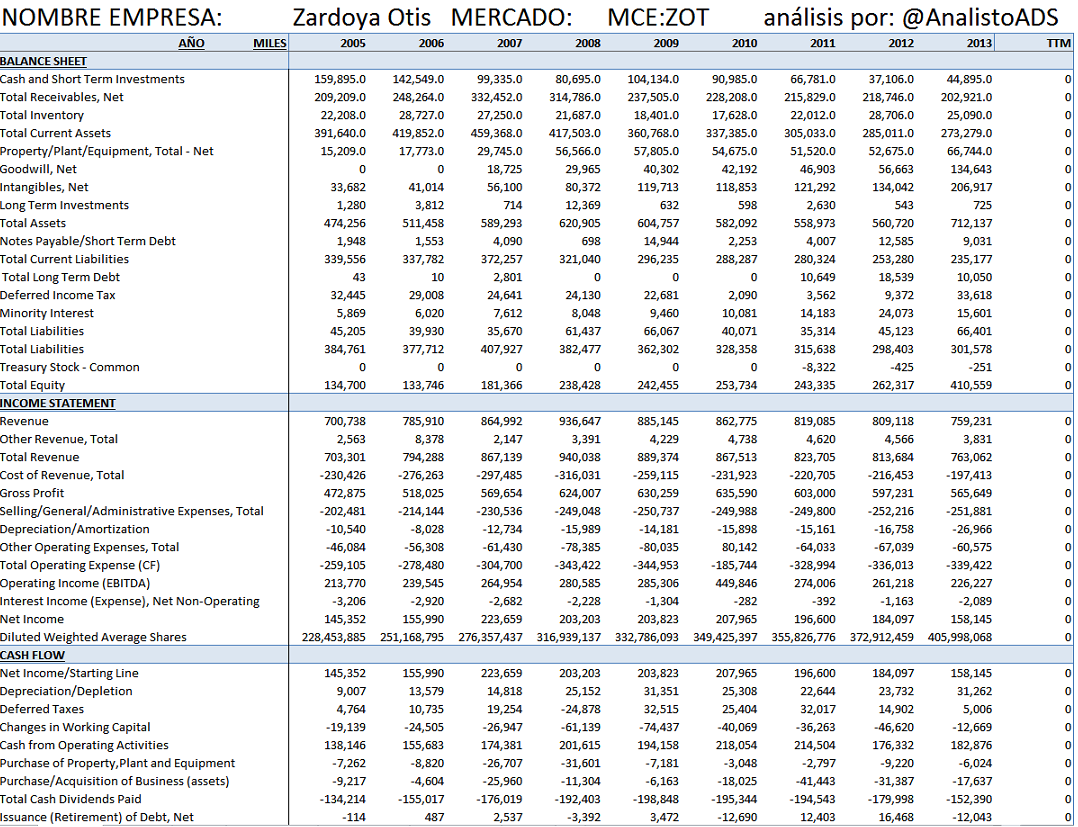The width and height of the screenshot is (1078, 827).
Task: Click the 2008 long term investments value 12,369
Action: pos(583,205)
